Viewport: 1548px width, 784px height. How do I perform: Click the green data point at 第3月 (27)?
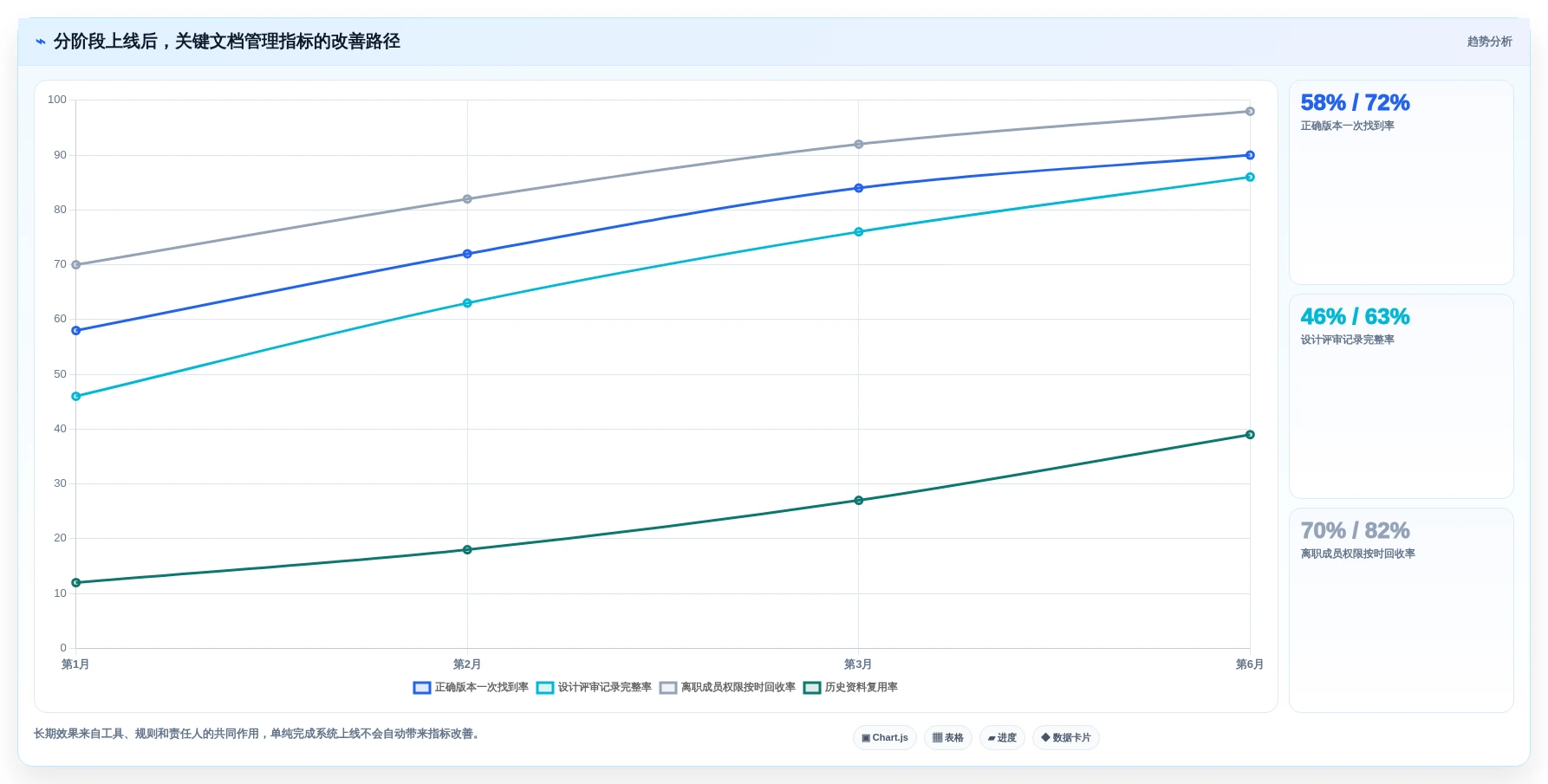click(859, 501)
